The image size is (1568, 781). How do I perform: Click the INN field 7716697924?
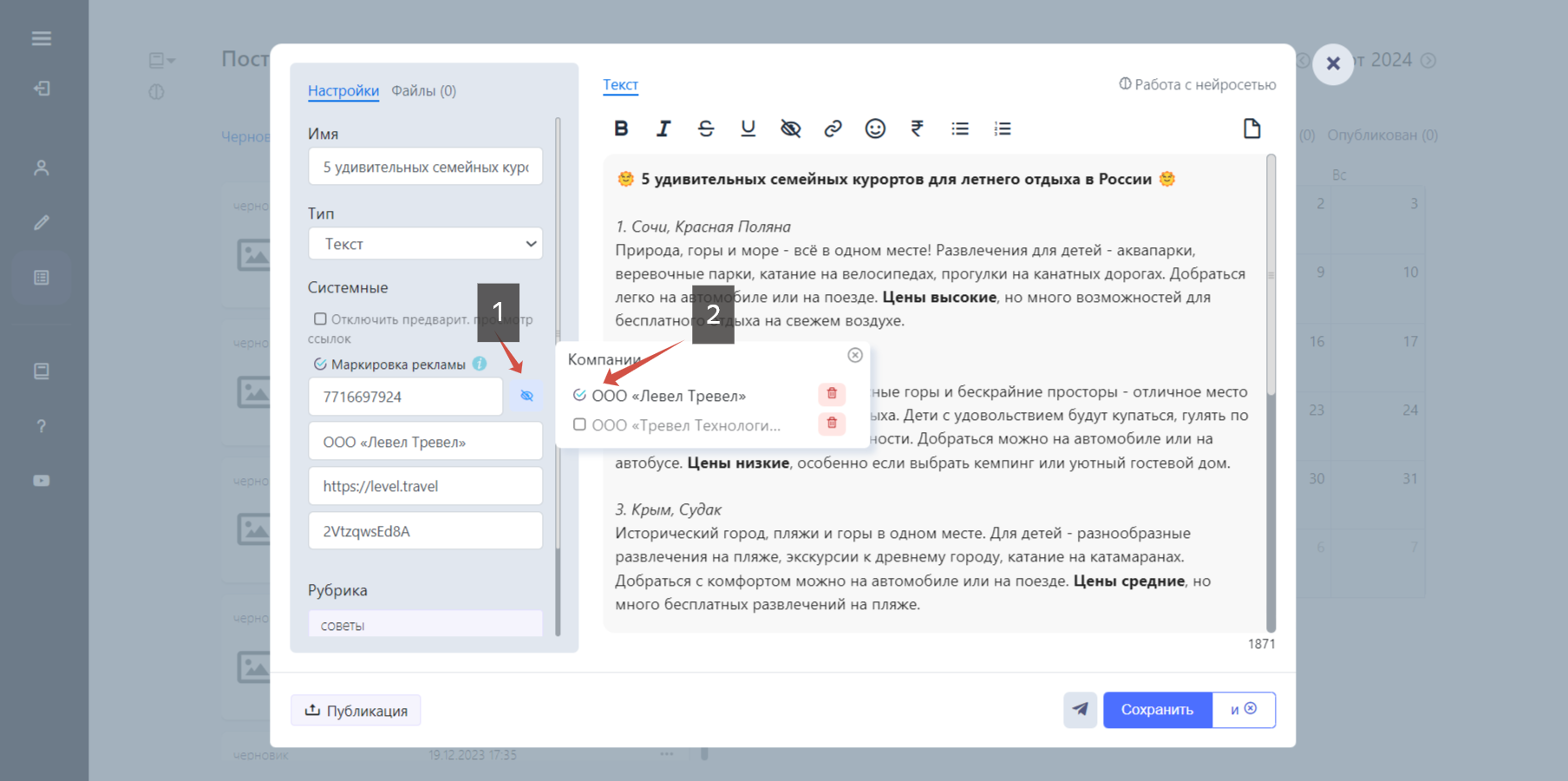tap(405, 397)
